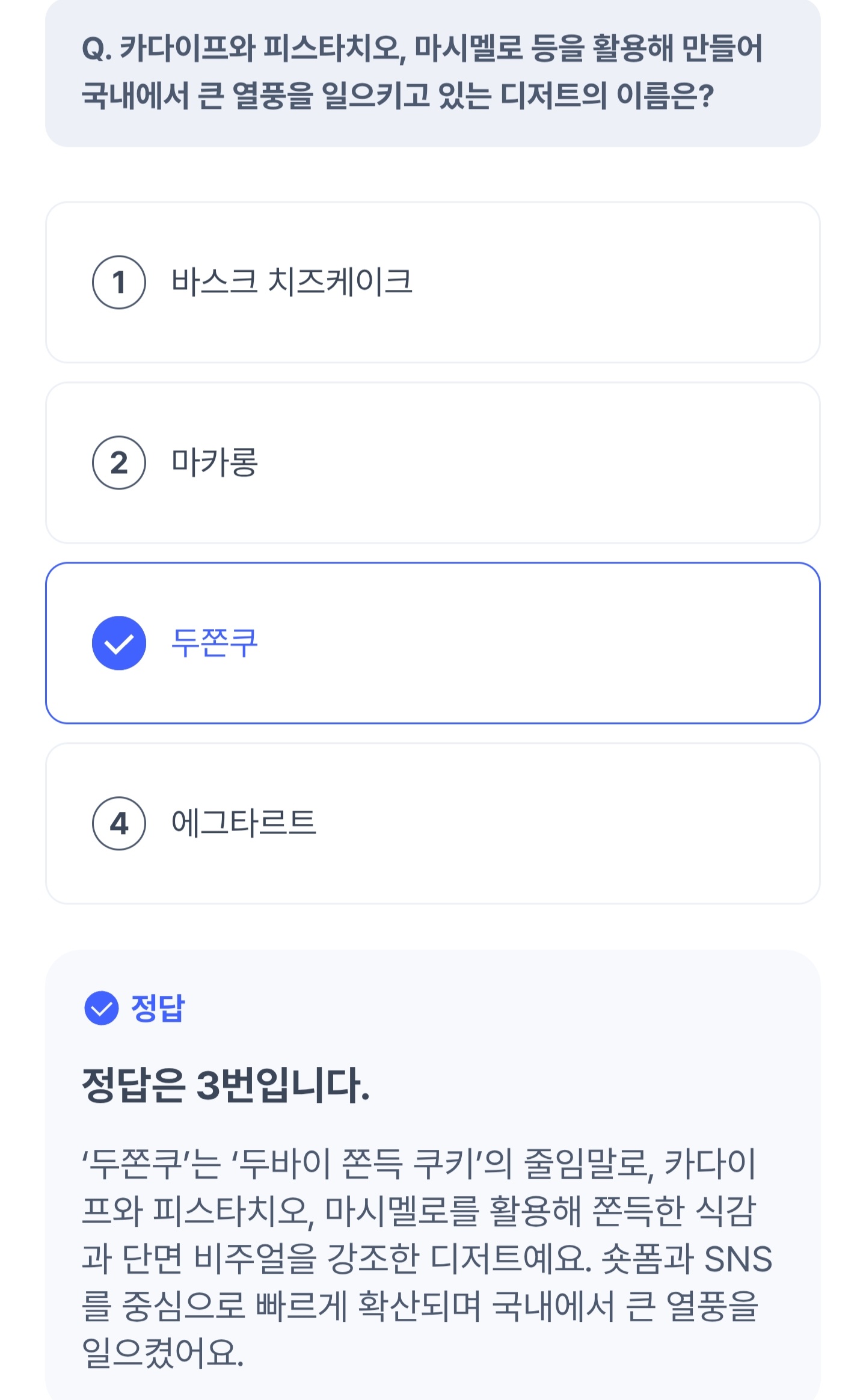
Task: Click the selected 두쫀쿠 answer label
Action: (x=215, y=643)
